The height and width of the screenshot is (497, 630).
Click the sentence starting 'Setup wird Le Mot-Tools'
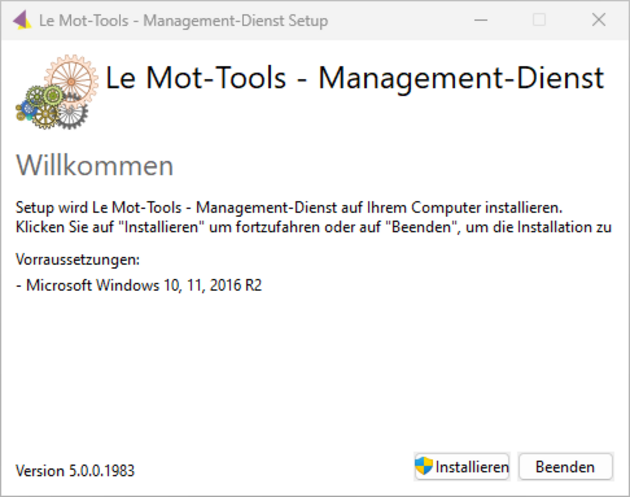click(289, 208)
